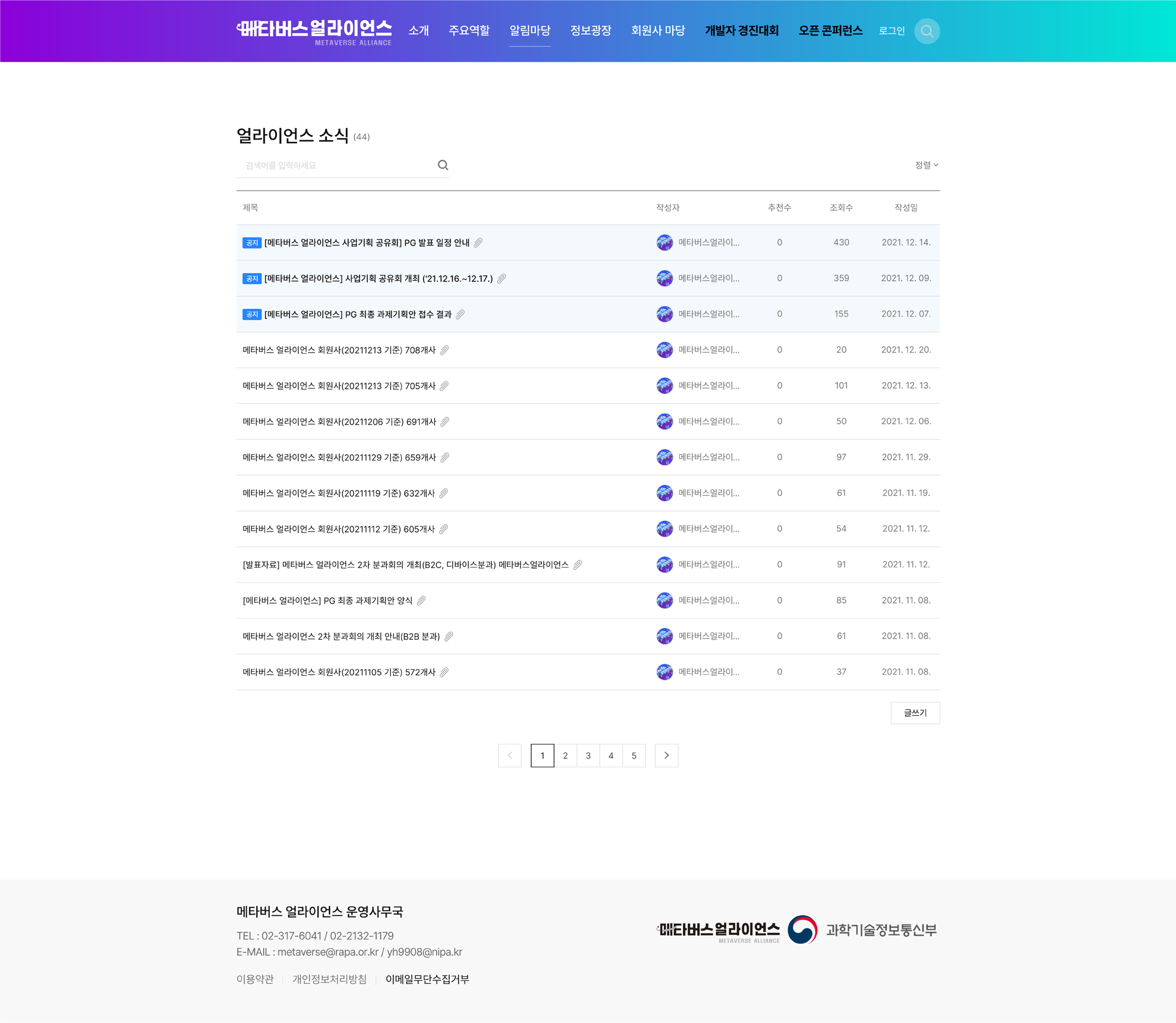Click the search-box magnifier icon
The height and width of the screenshot is (1023, 1176).
443,165
